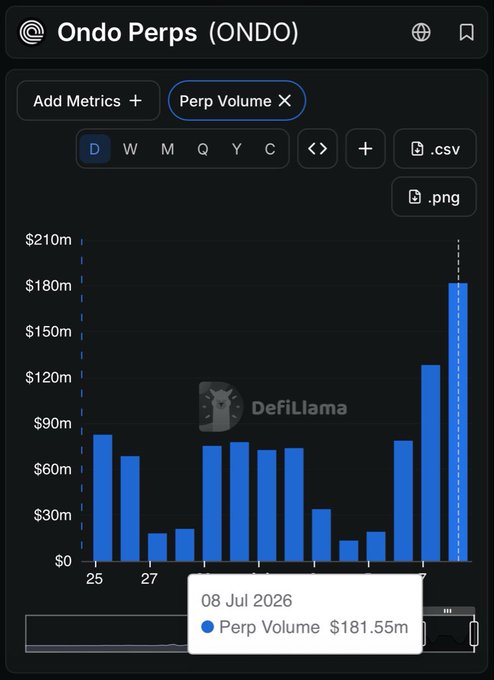This screenshot has height=680, width=494.
Task: Switch chart to quarterly Q interval
Action: pyautogui.click(x=203, y=149)
